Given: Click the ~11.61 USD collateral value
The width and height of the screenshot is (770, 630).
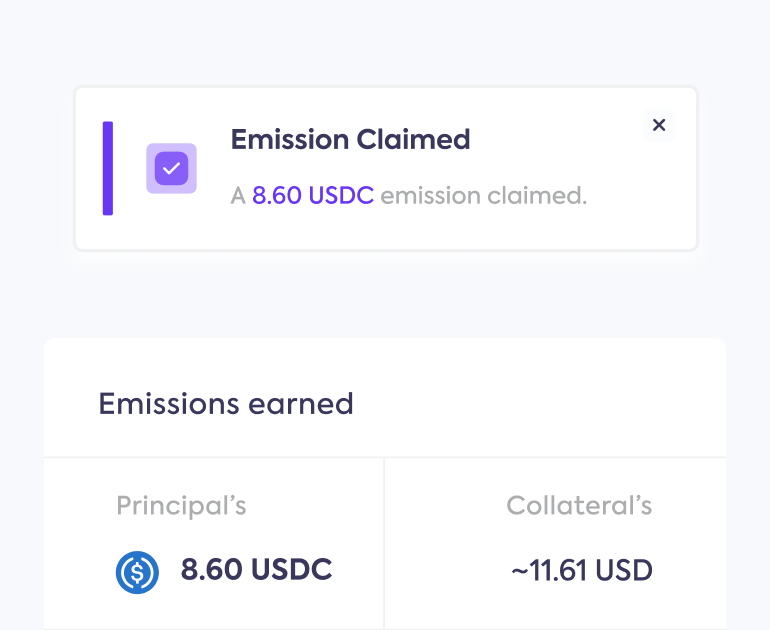Looking at the screenshot, I should tap(582, 571).
